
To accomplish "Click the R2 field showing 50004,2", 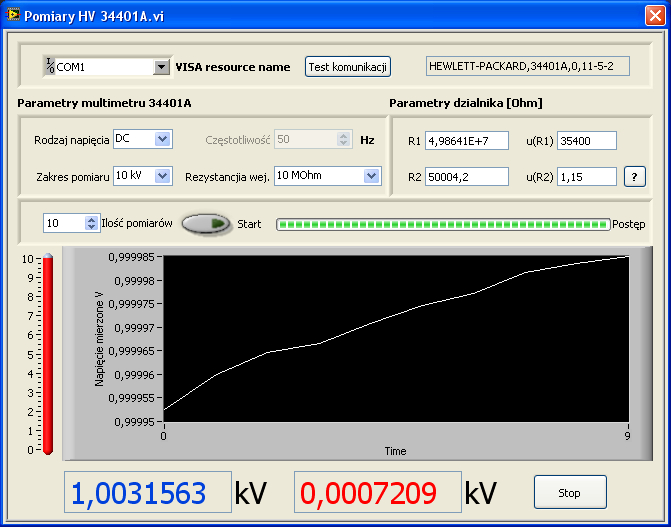I will (x=467, y=177).
